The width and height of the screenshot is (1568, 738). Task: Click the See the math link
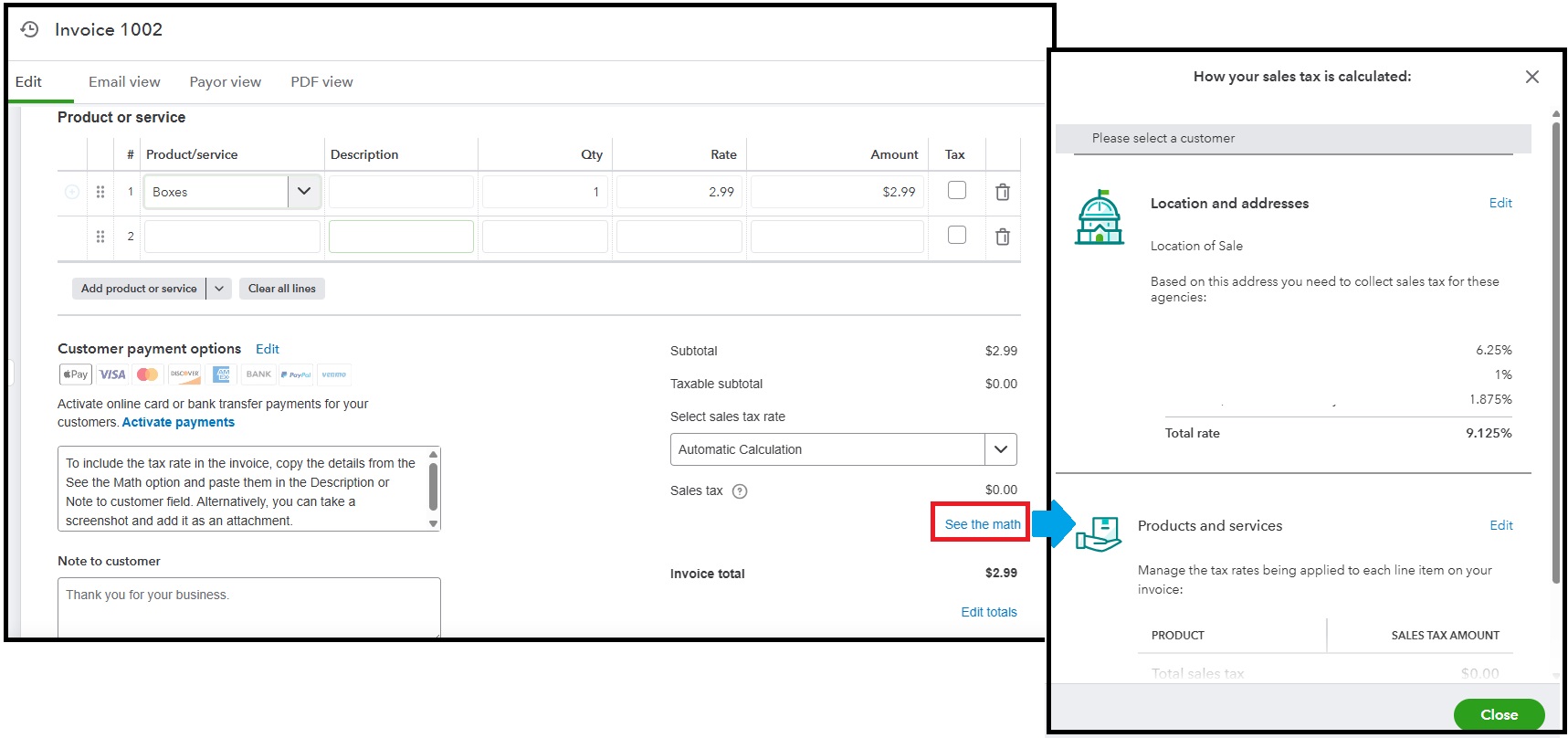tap(983, 524)
